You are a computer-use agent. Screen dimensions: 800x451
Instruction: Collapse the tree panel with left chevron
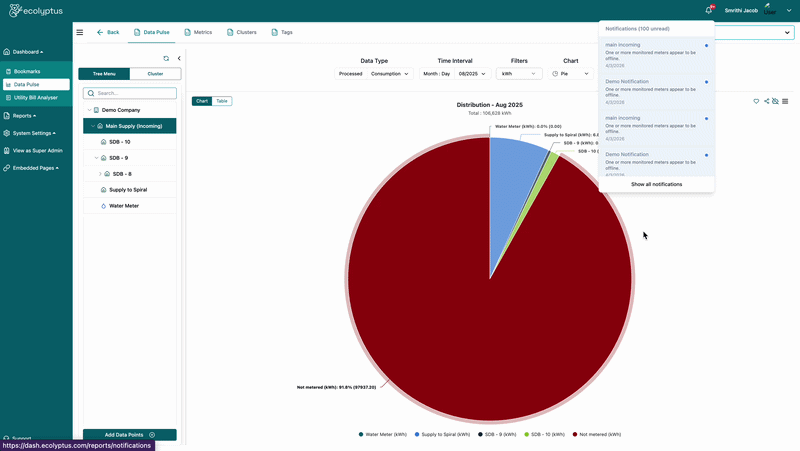pyautogui.click(x=179, y=59)
